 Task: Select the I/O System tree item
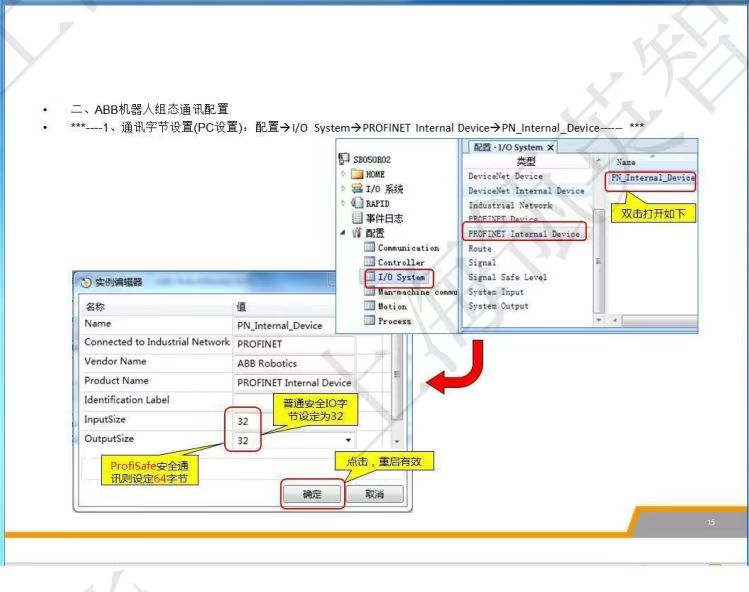coord(400,277)
